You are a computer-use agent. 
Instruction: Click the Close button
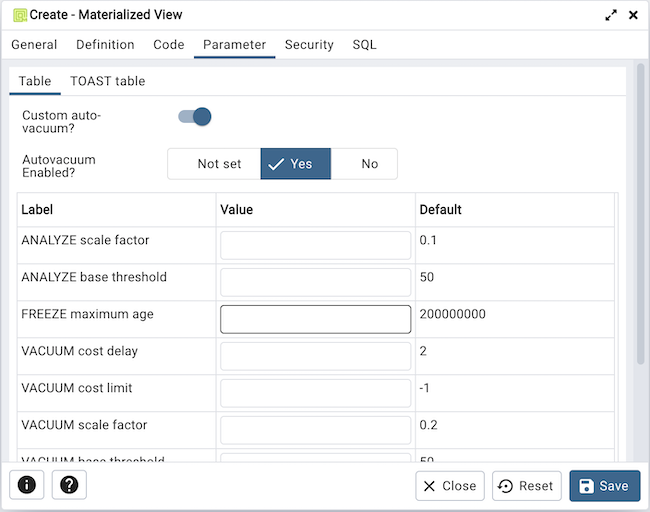[450, 486]
